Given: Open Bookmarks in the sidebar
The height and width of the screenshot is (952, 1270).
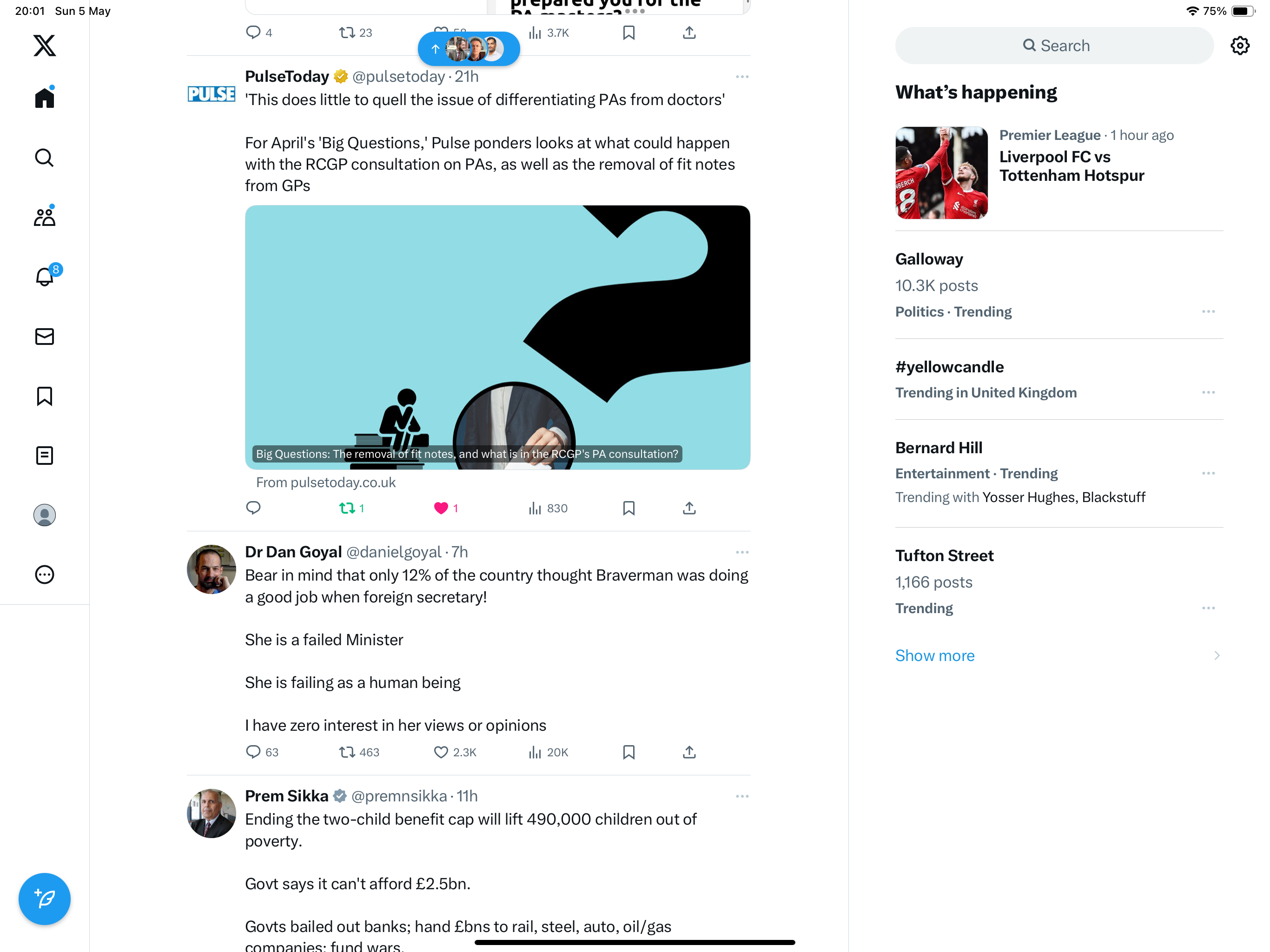Looking at the screenshot, I should (x=44, y=396).
